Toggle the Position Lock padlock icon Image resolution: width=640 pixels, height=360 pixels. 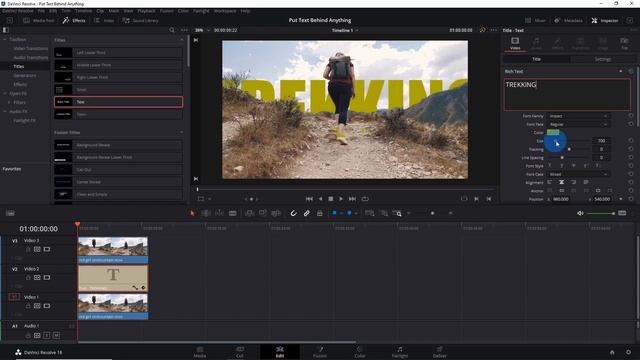coord(320,213)
